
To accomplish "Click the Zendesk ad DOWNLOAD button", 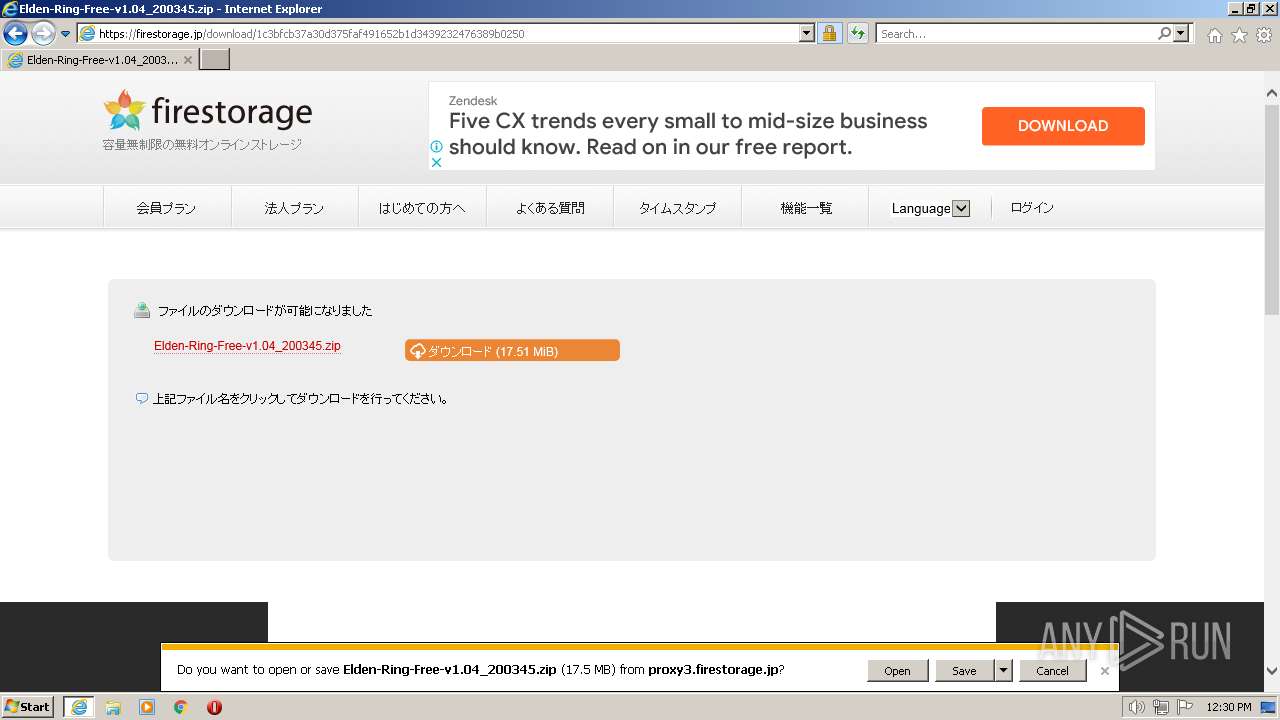I will 1063,126.
